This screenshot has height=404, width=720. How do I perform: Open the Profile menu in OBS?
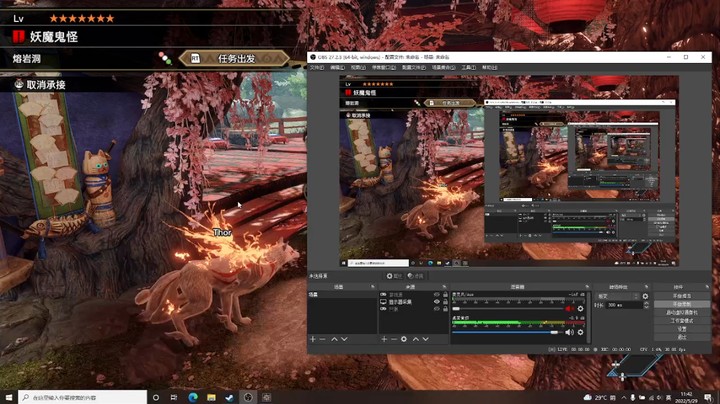[x=414, y=67]
